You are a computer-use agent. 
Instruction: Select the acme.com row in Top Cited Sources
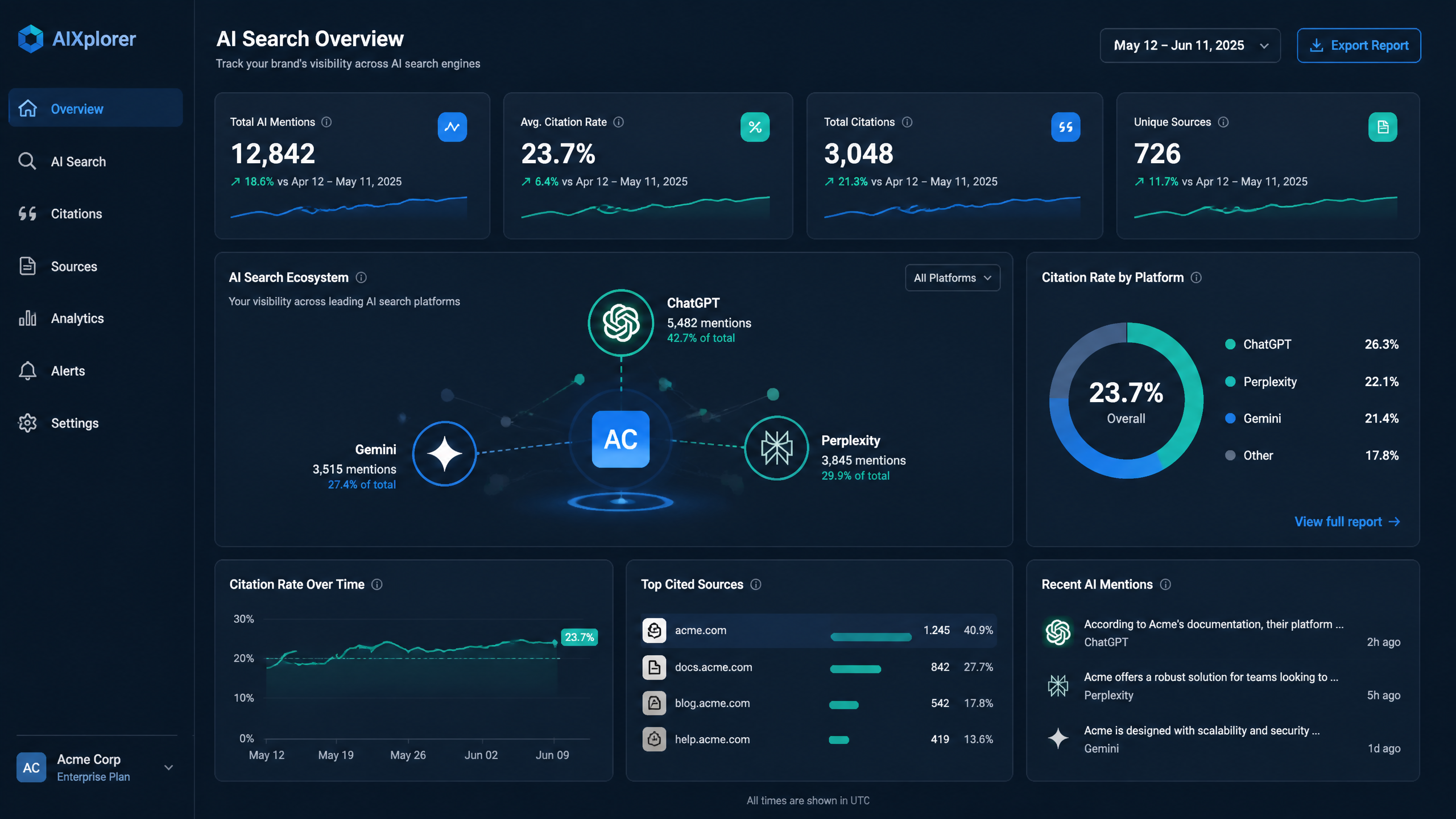click(x=818, y=630)
